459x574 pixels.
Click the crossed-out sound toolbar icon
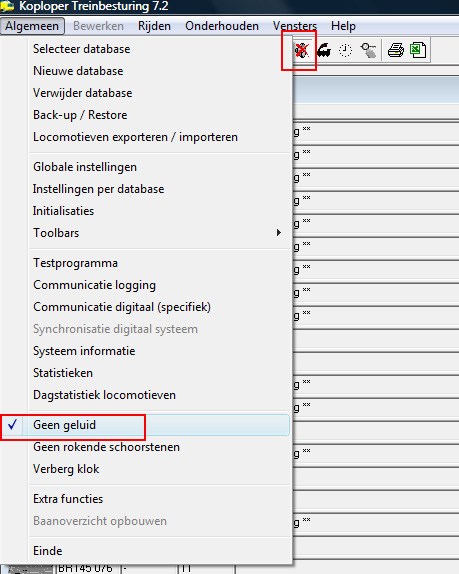pos(302,50)
